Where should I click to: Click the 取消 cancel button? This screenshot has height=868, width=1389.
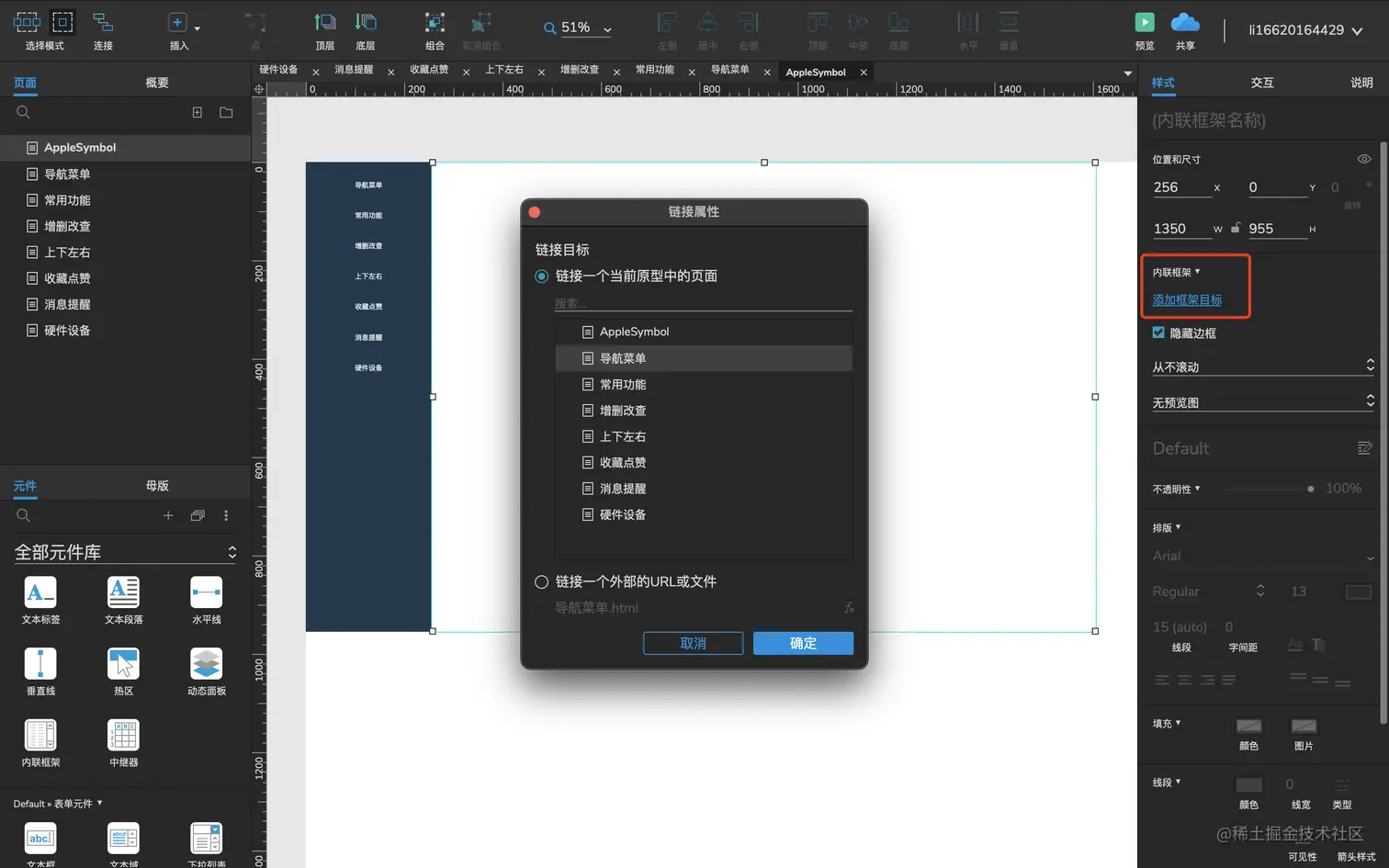click(694, 643)
